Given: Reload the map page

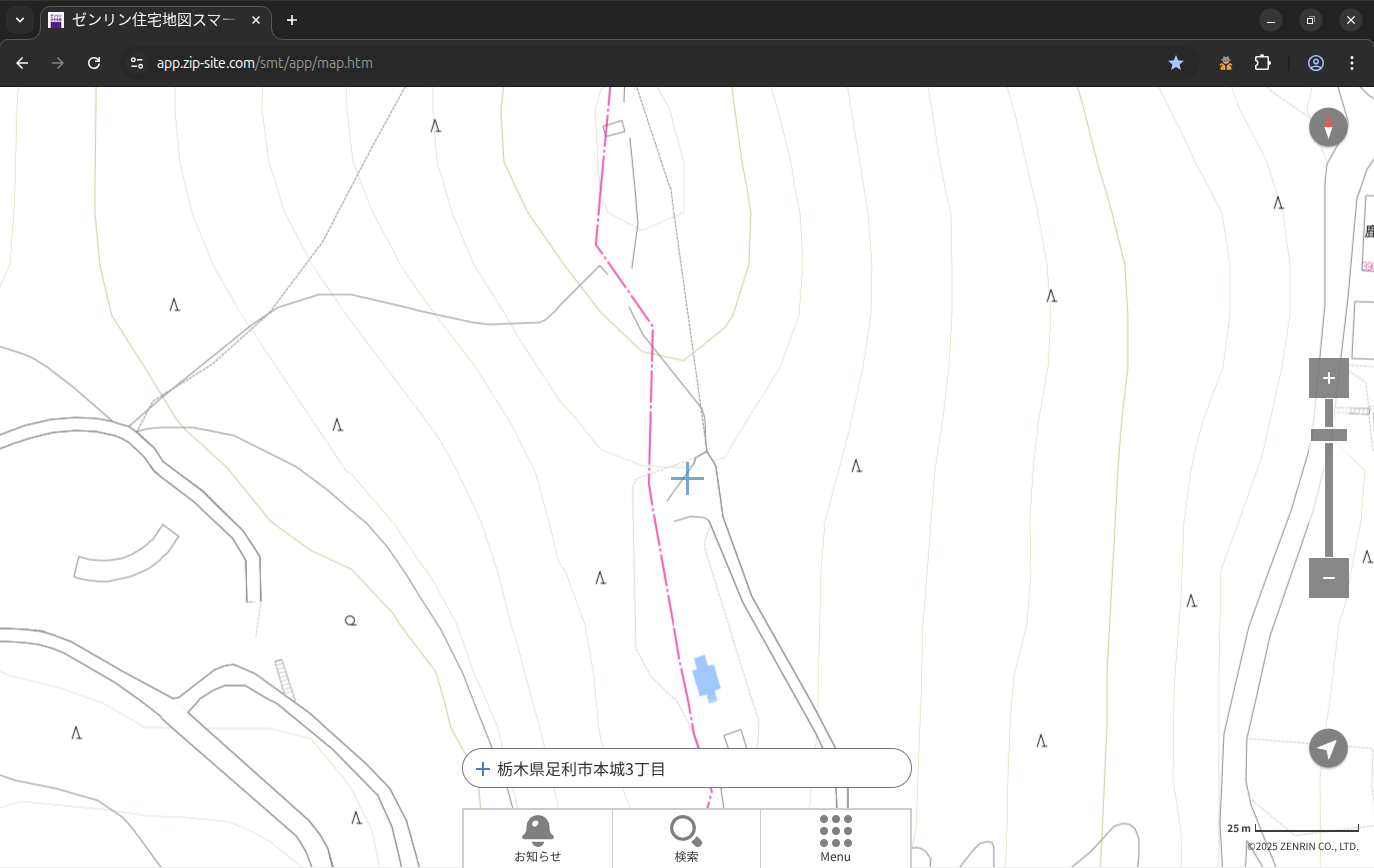Looking at the screenshot, I should [x=94, y=63].
